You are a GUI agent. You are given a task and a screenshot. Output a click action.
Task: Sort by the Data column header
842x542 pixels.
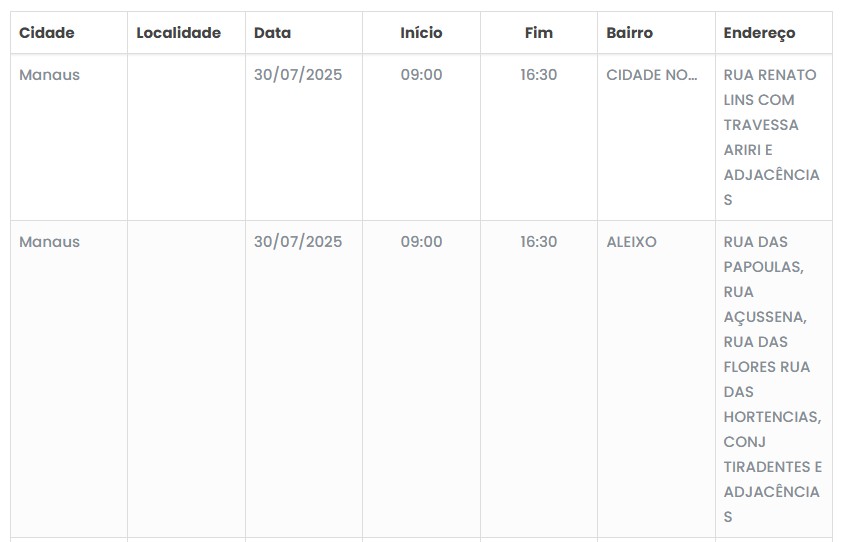pos(272,33)
